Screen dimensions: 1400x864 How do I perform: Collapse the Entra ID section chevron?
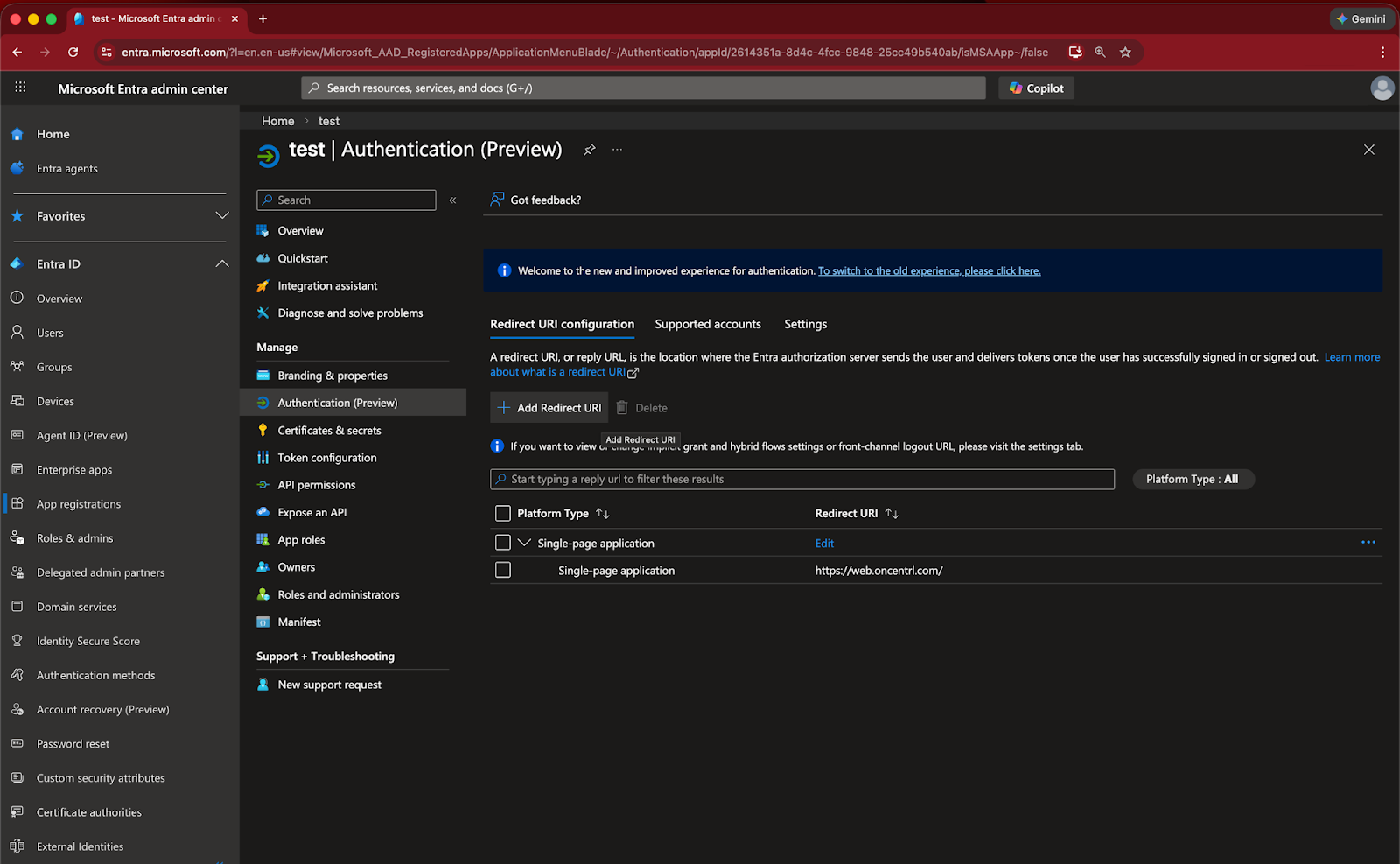click(222, 263)
